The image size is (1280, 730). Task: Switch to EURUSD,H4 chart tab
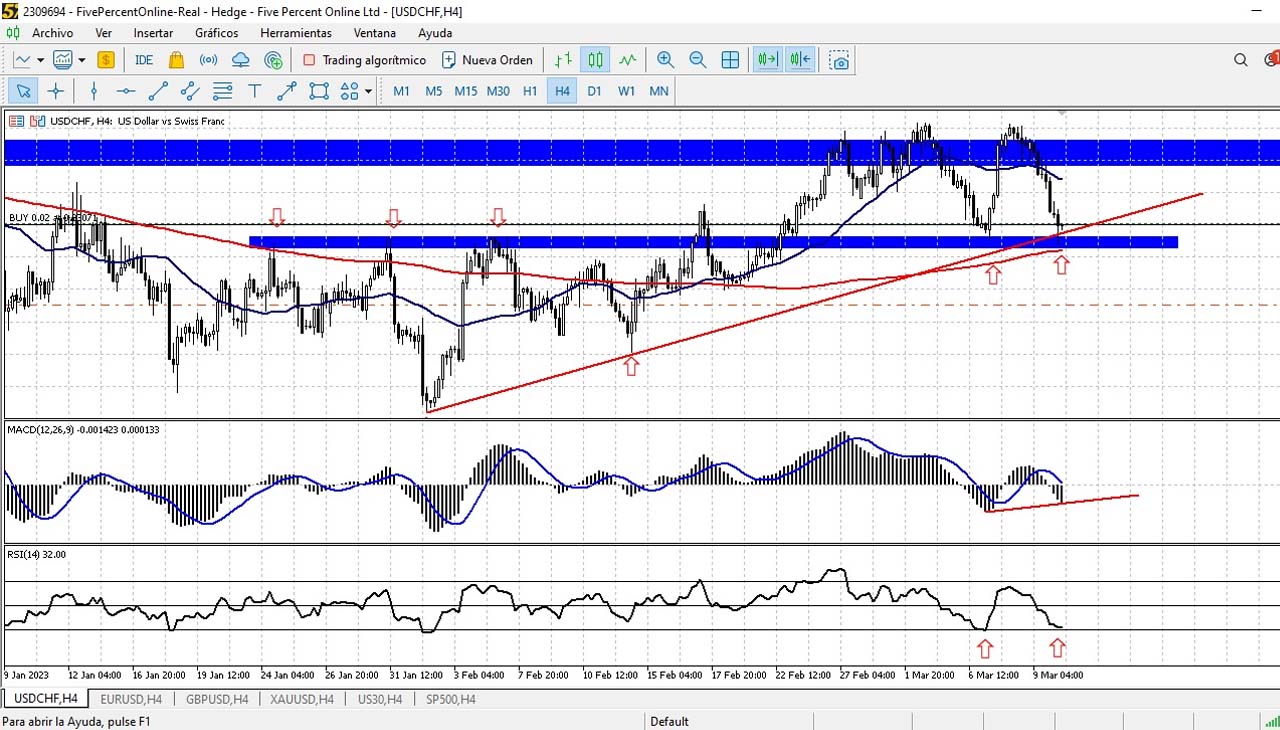[x=131, y=699]
